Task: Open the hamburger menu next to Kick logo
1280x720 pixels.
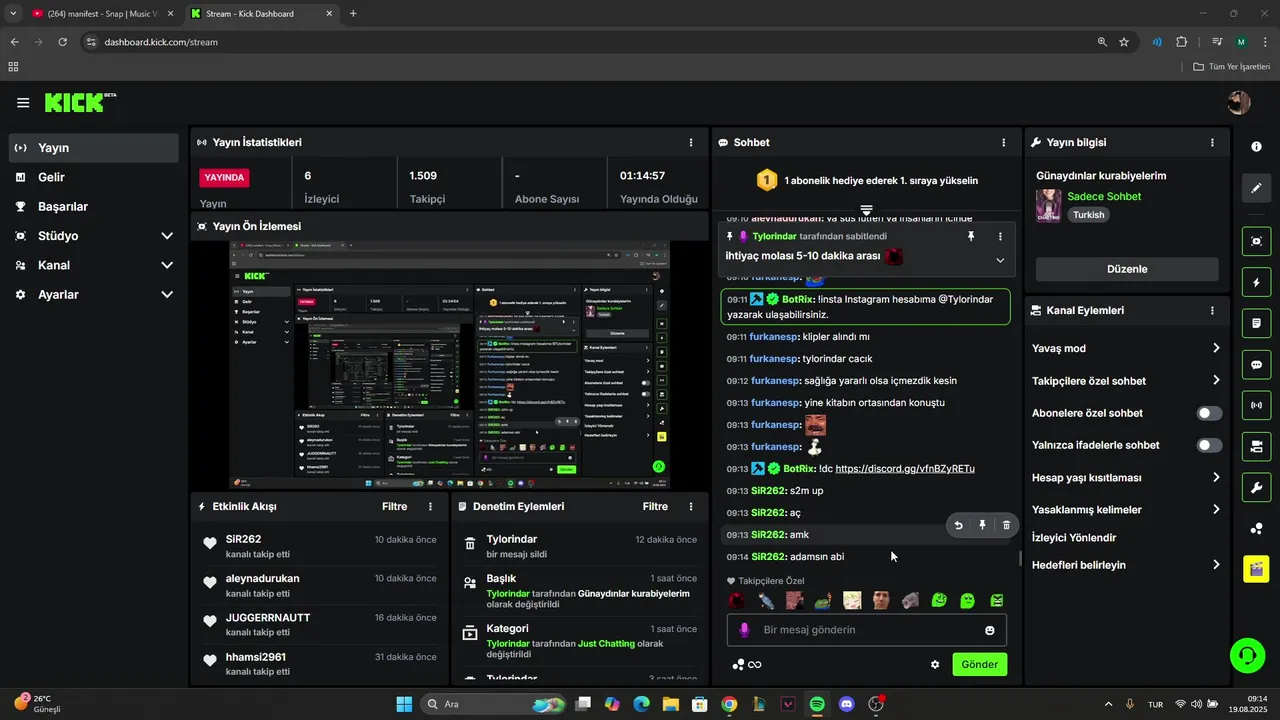Action: (23, 102)
